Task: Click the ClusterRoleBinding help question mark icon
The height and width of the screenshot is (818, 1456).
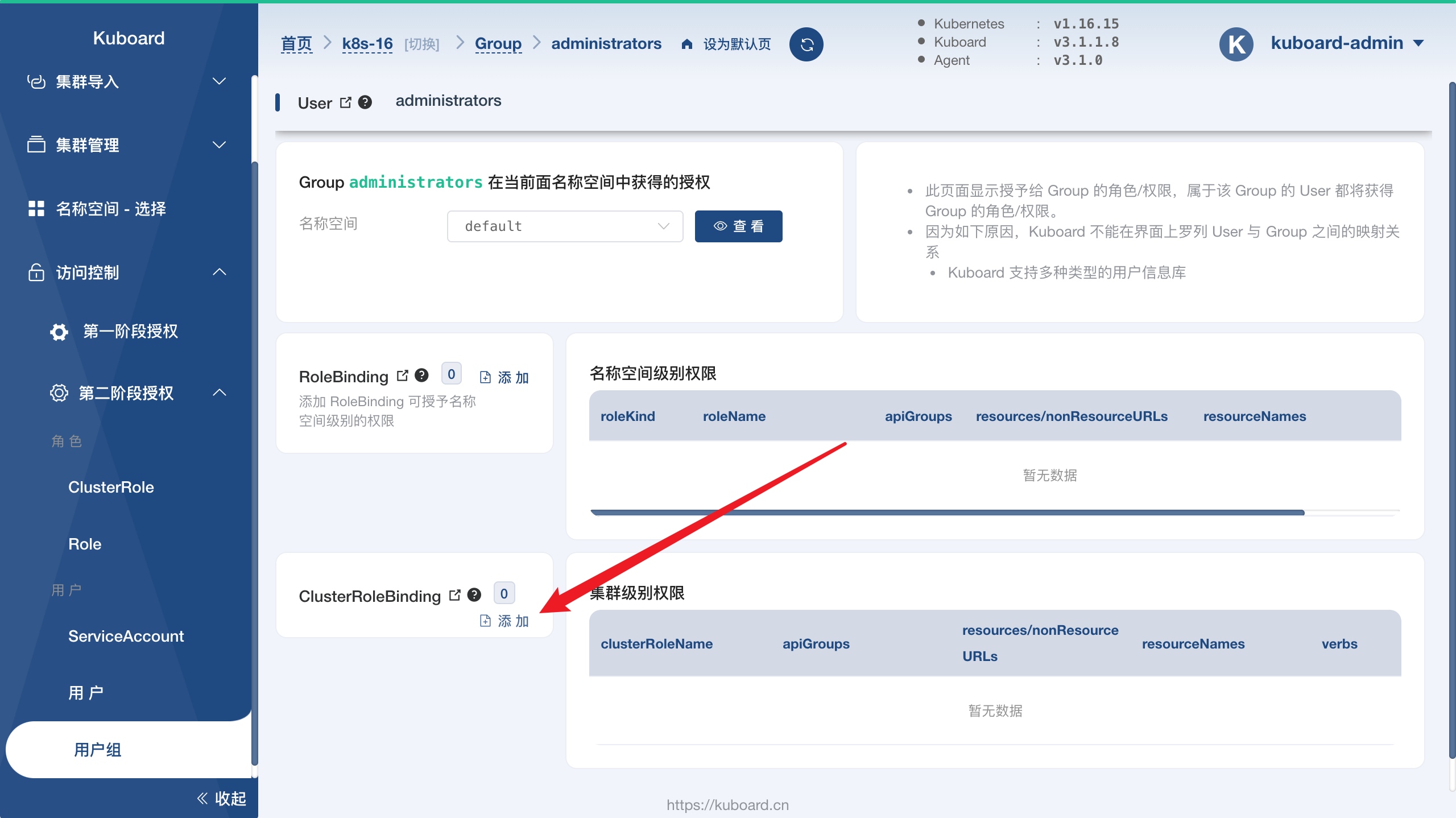Action: (x=474, y=594)
